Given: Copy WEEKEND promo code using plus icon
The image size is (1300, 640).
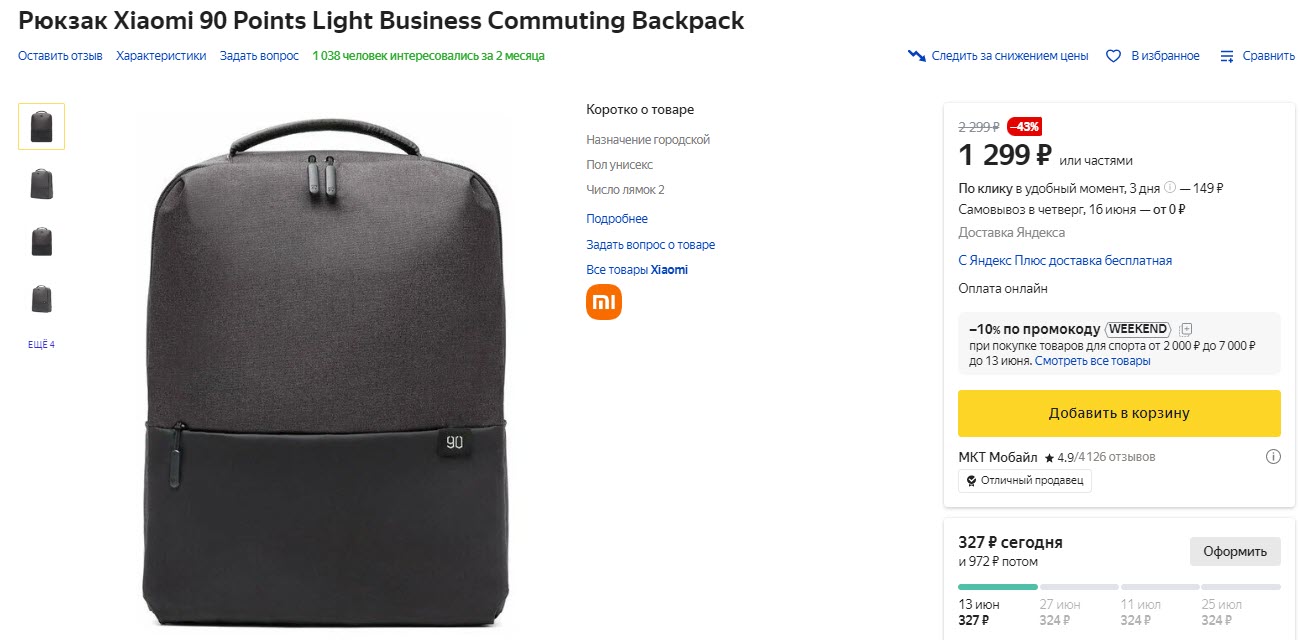Looking at the screenshot, I should (1184, 328).
